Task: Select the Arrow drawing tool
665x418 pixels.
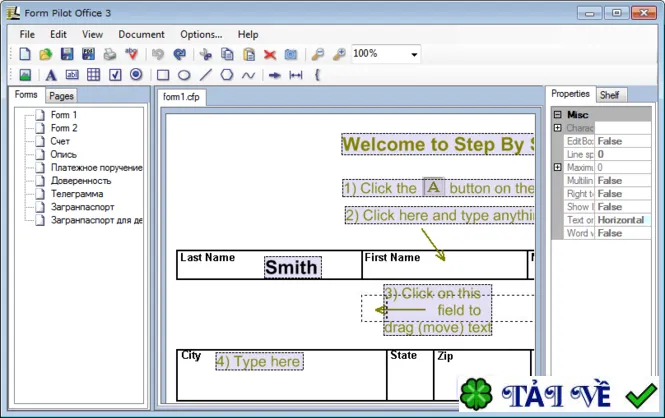Action: pyautogui.click(x=275, y=75)
